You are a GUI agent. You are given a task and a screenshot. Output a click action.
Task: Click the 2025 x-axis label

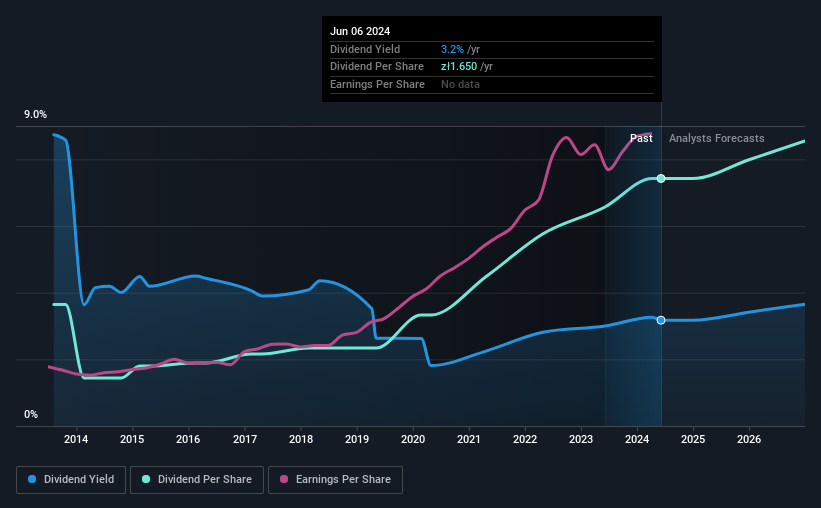click(x=693, y=439)
